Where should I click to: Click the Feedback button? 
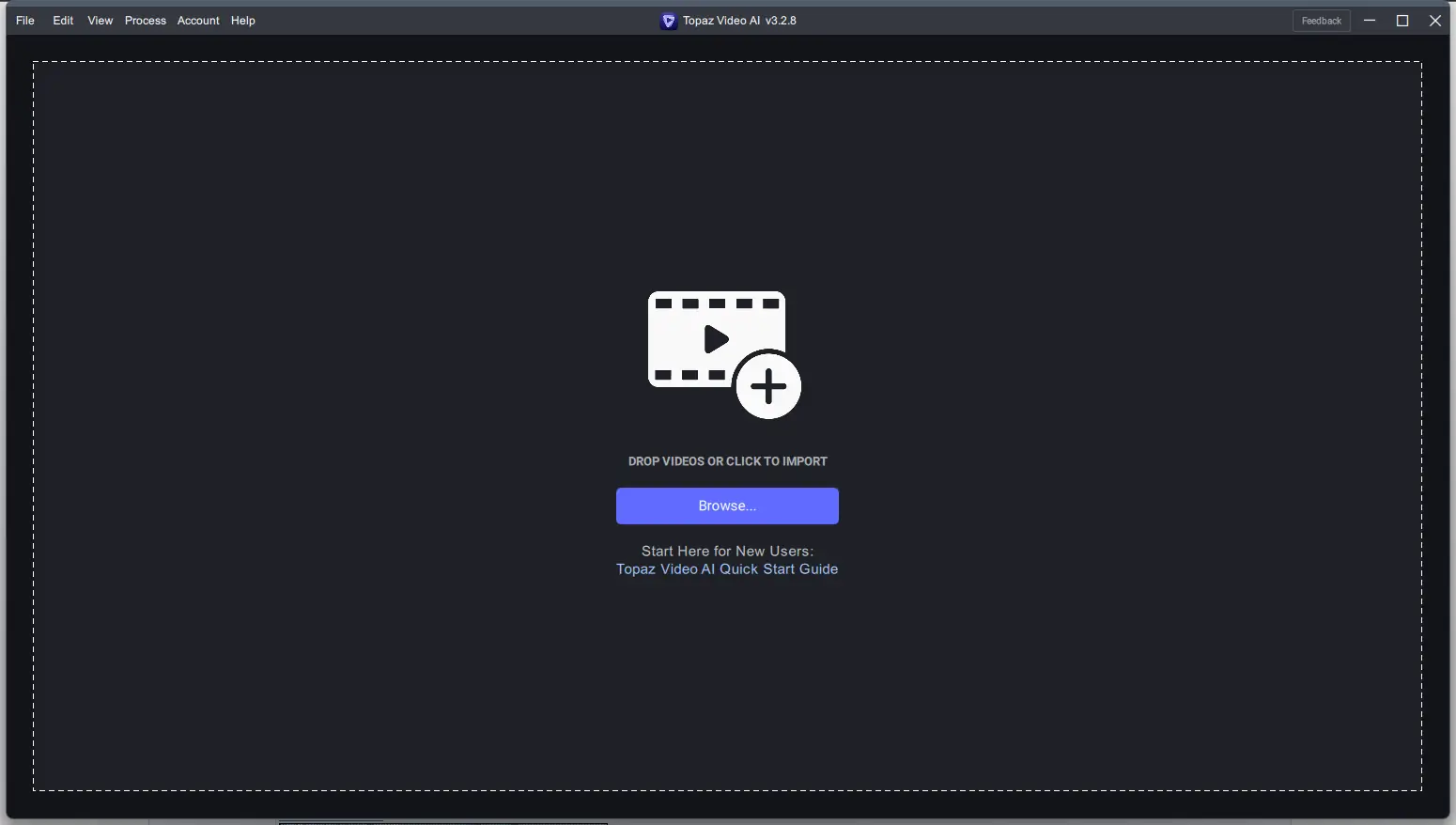(x=1322, y=21)
